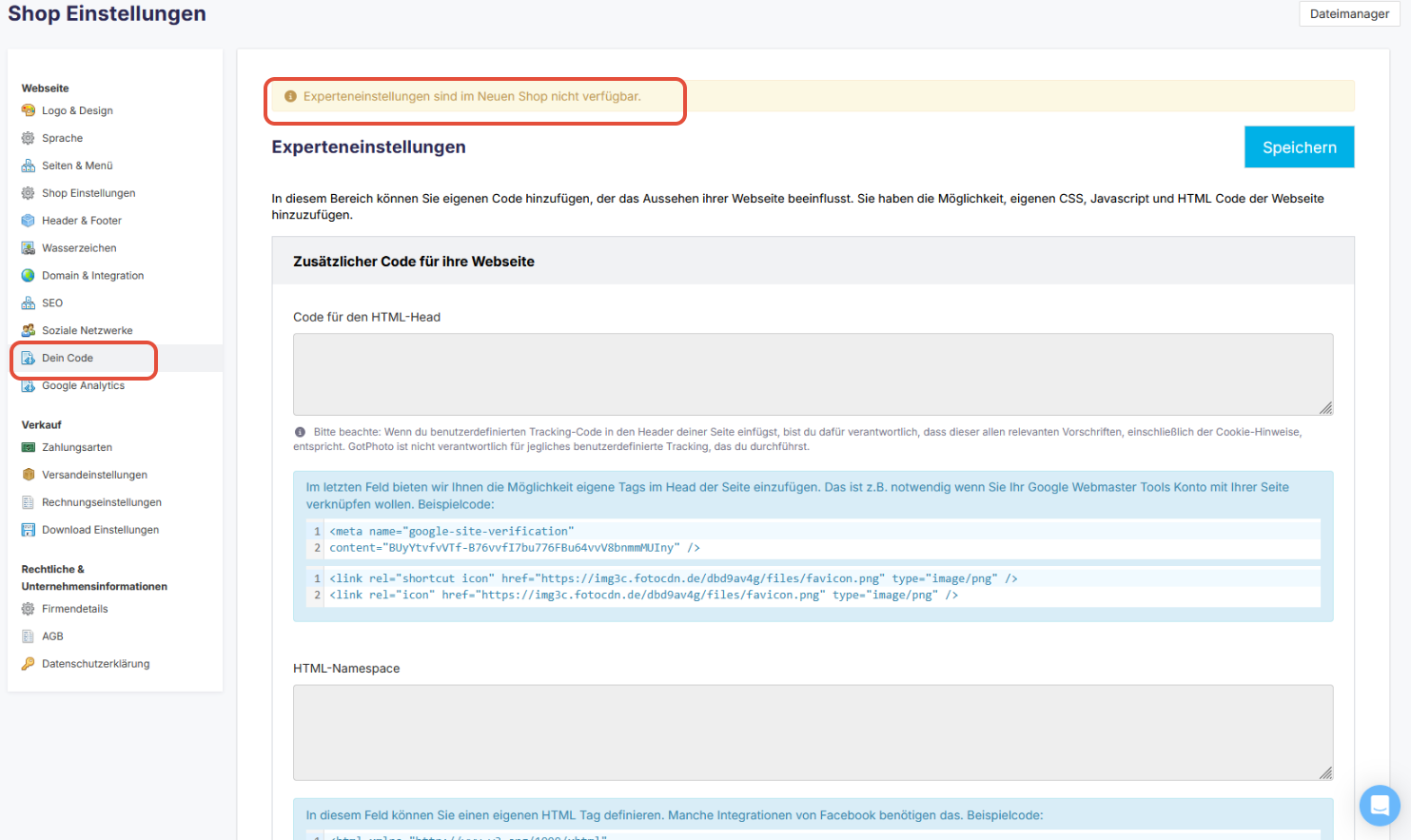Open Google Analytics settings
The height and width of the screenshot is (840, 1411).
click(x=84, y=386)
